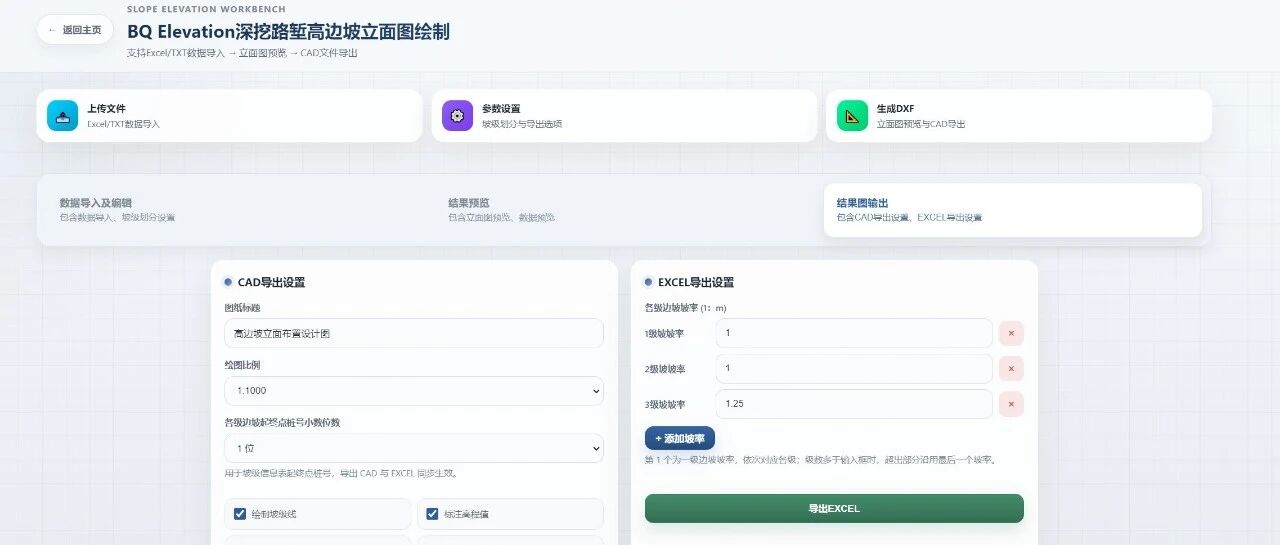Viewport: 1280px width, 545px height.
Task: Toggle the 绘制坡级线 checkbox
Action: [240, 514]
